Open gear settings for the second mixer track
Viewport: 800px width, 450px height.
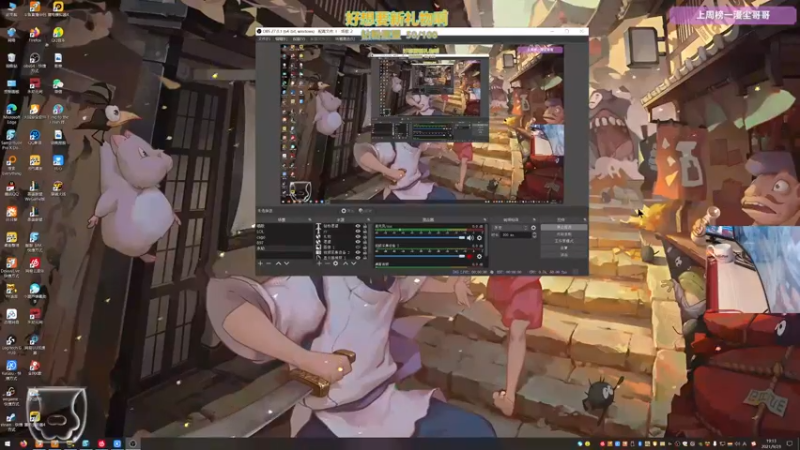pos(479,256)
